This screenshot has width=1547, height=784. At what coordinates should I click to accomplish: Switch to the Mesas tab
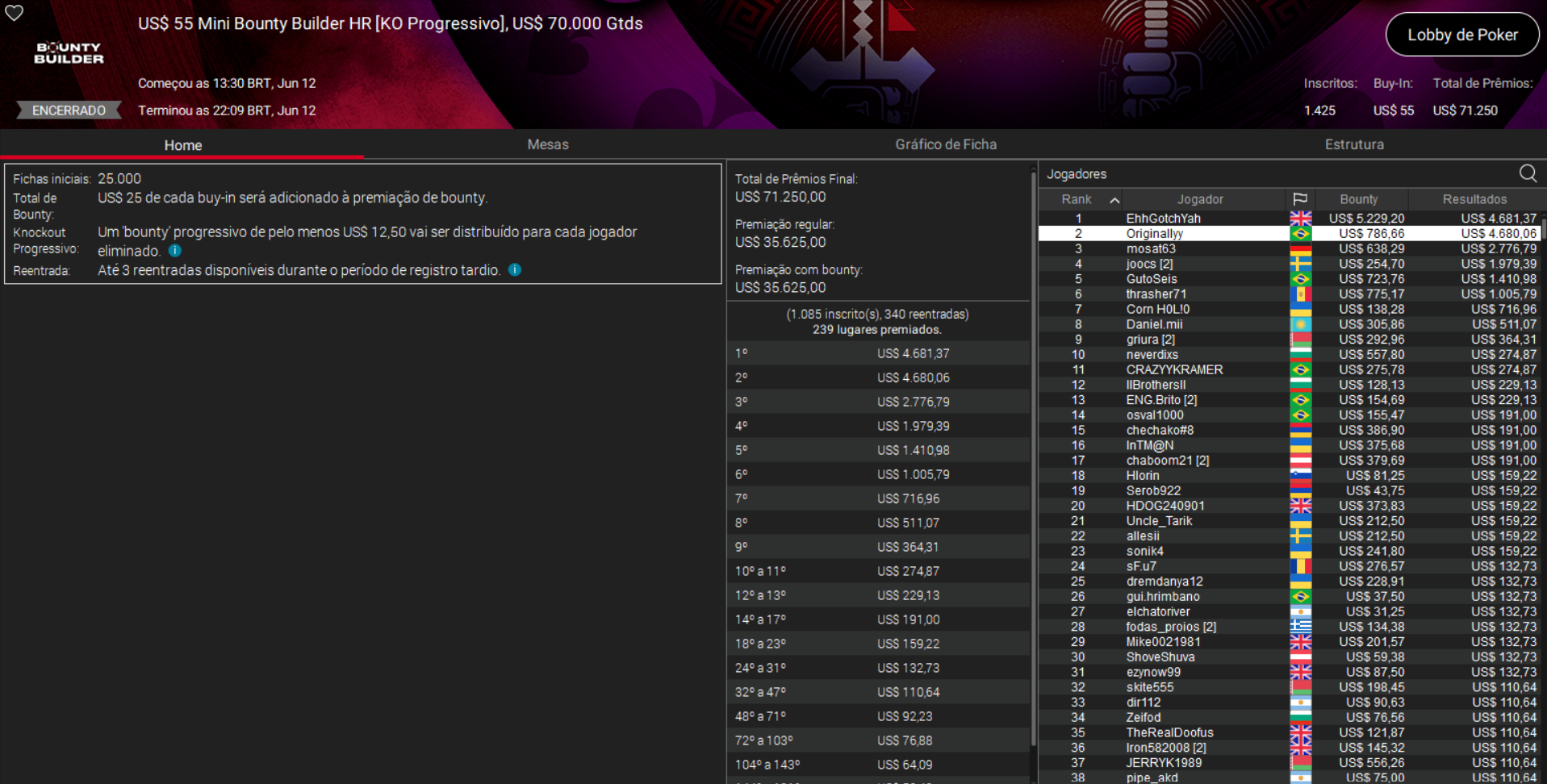coord(548,144)
